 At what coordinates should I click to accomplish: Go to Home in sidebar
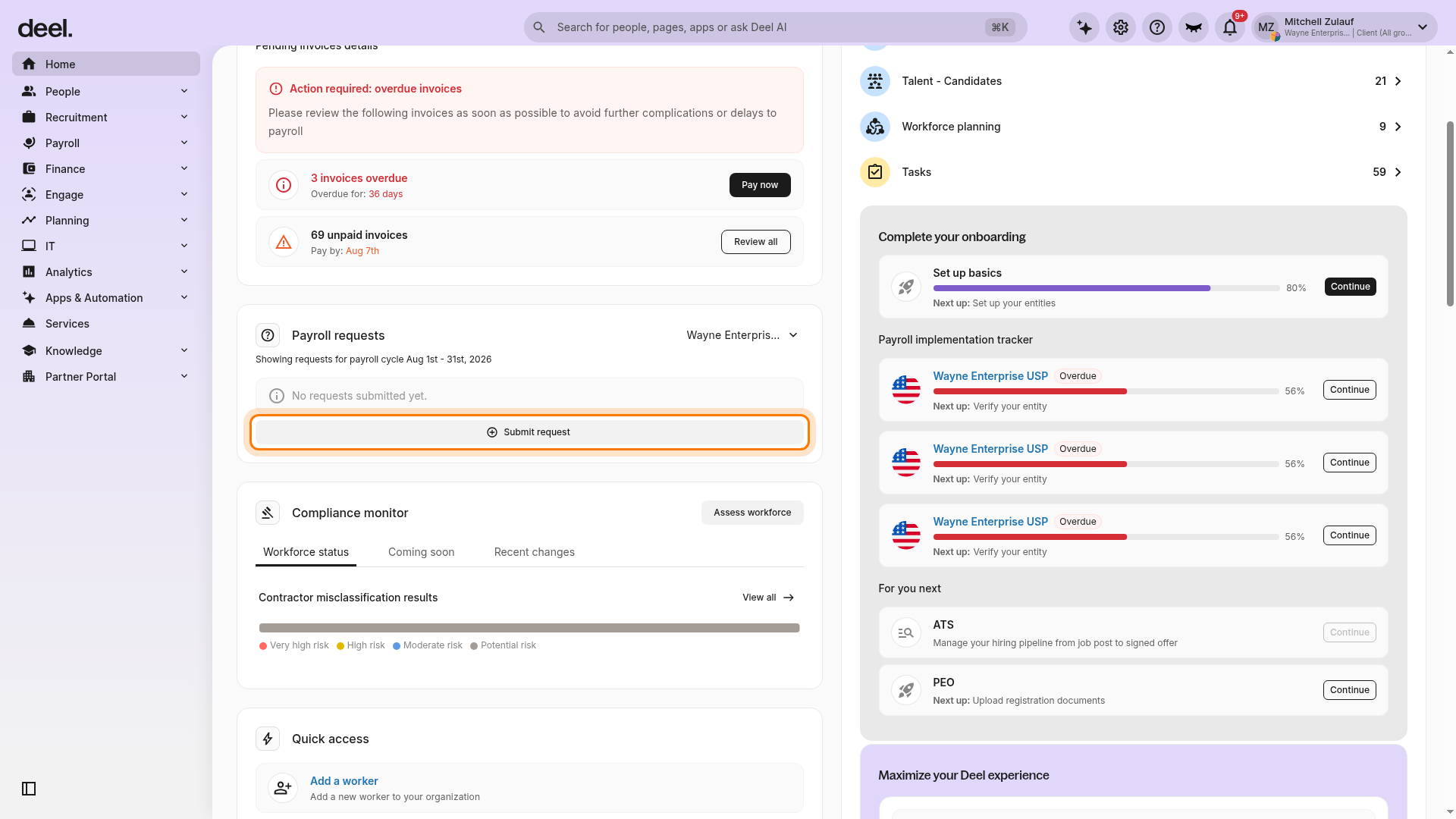click(x=106, y=64)
